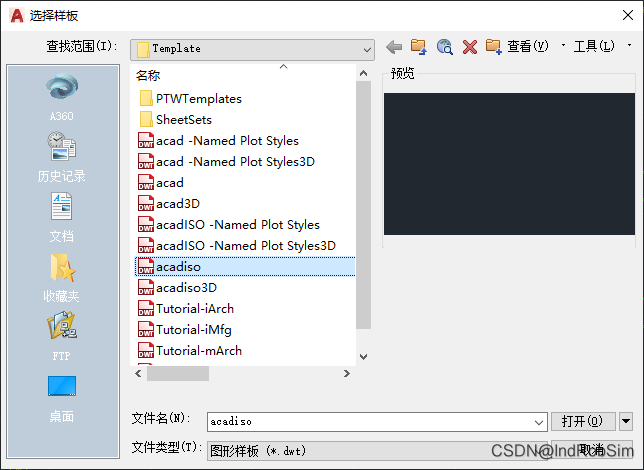Go back to previous folder

[394, 47]
